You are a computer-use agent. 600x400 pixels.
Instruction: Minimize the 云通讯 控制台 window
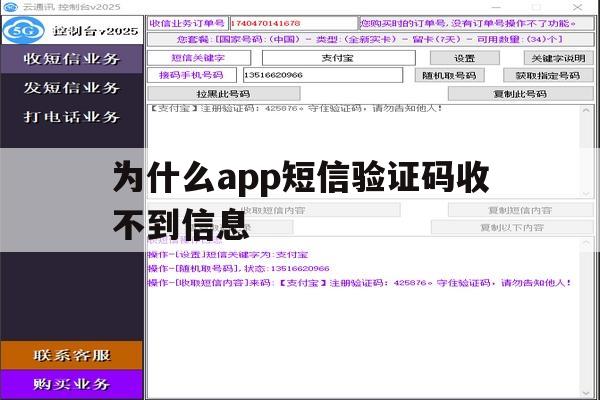click(496, 7)
